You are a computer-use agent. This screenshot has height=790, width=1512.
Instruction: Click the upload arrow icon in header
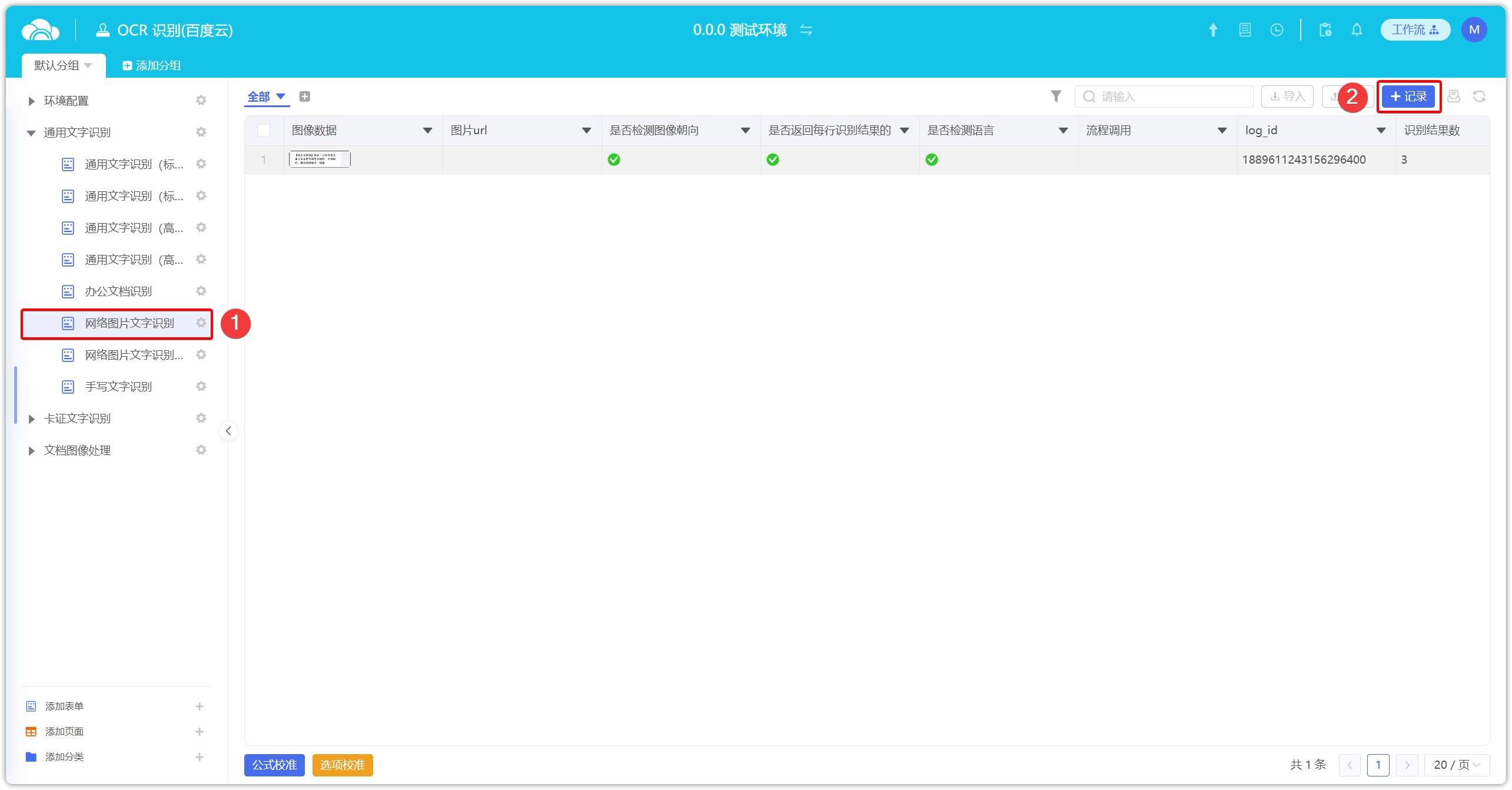point(1213,30)
